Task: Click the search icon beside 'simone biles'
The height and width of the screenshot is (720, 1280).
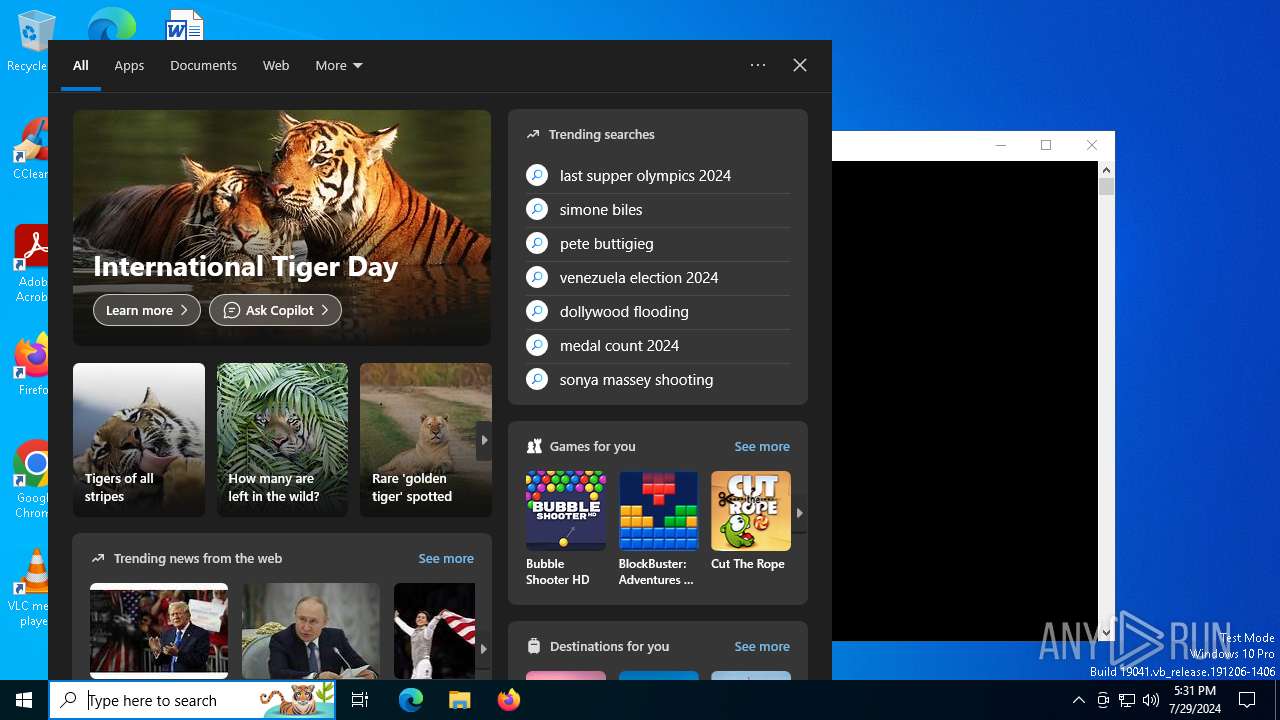Action: tap(537, 209)
